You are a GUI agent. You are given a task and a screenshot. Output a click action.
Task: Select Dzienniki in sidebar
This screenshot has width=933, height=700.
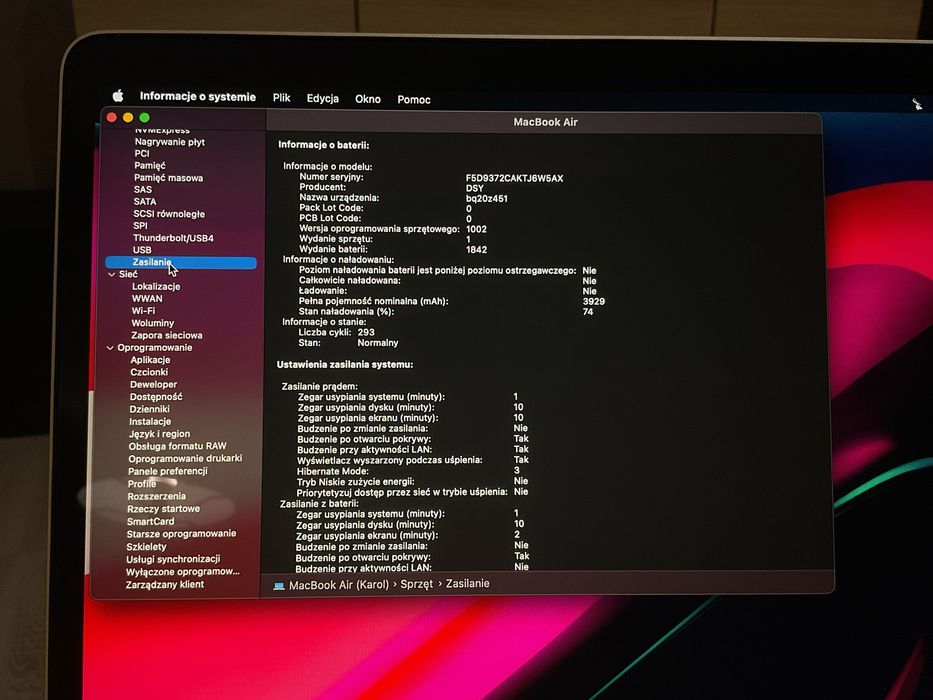pos(149,410)
